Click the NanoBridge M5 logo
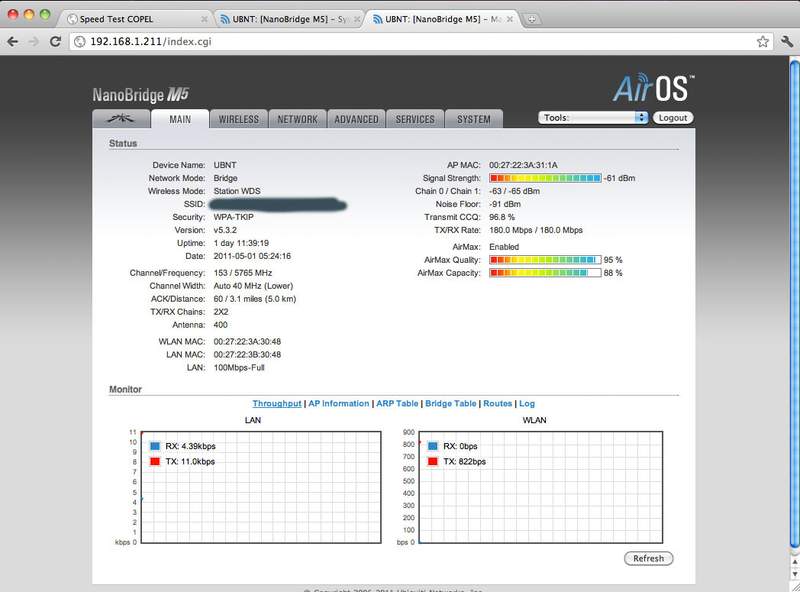Image resolution: width=800 pixels, height=592 pixels. tap(141, 94)
